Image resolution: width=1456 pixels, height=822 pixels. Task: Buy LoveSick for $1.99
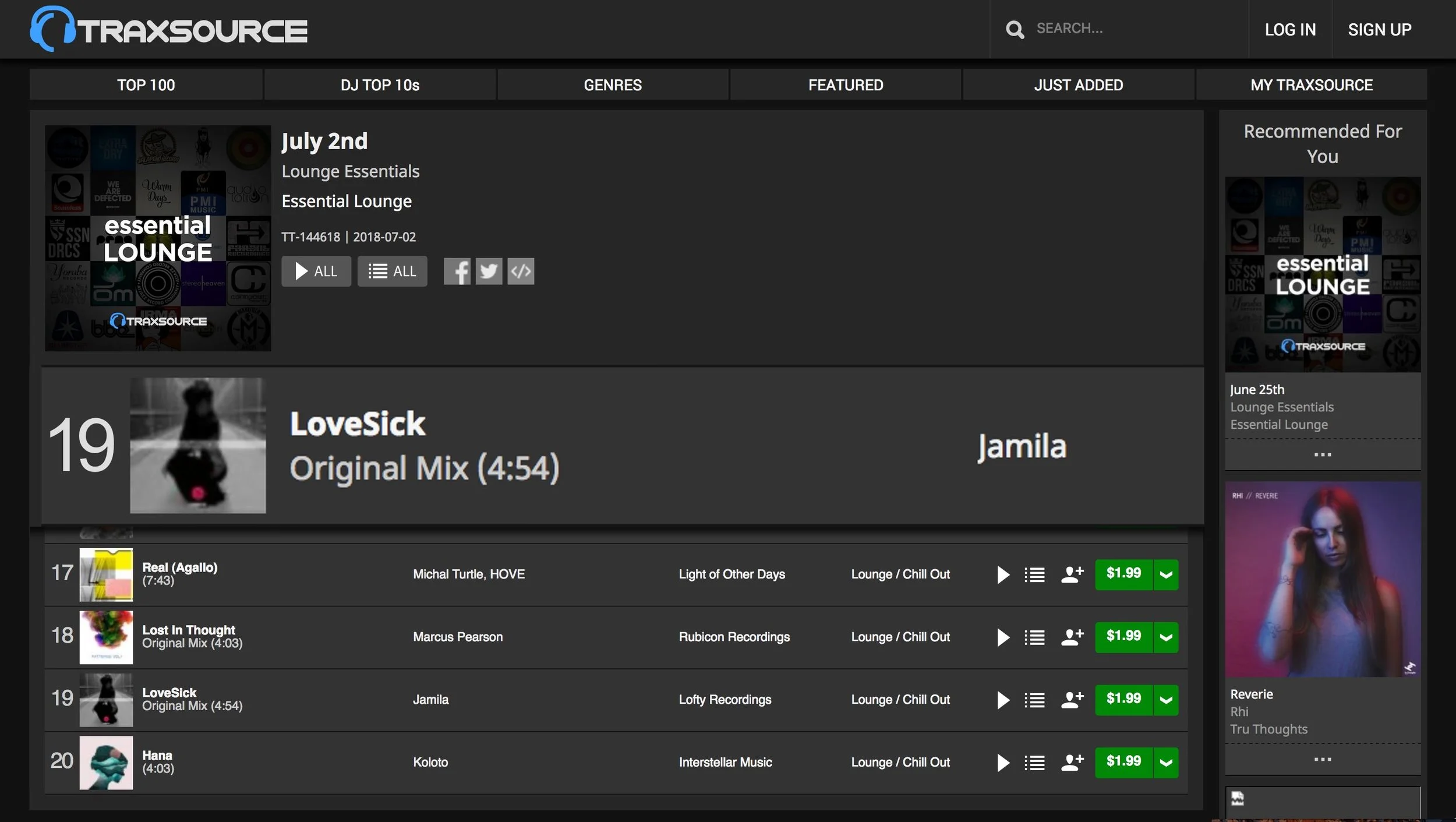[x=1123, y=700]
